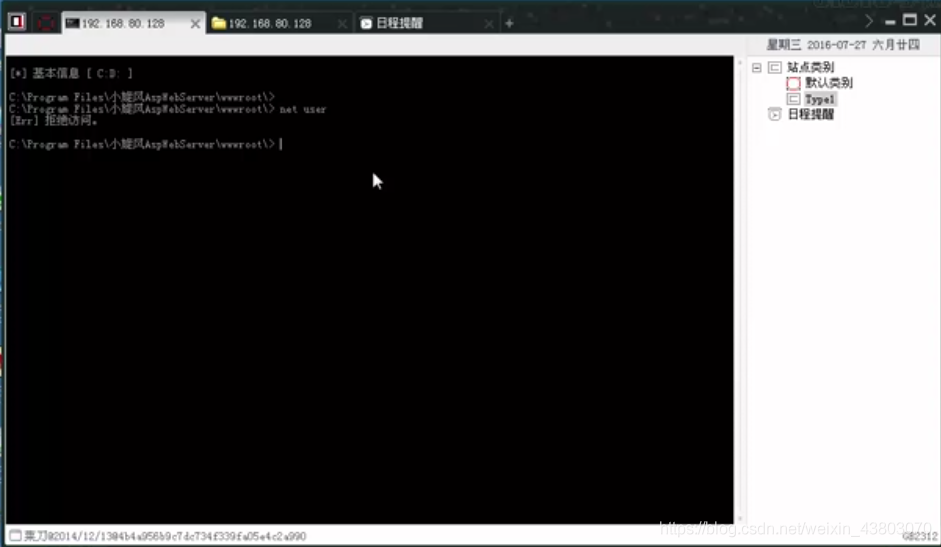The height and width of the screenshot is (547, 941).
Task: Click the red dashed square icon
Action: (46, 23)
